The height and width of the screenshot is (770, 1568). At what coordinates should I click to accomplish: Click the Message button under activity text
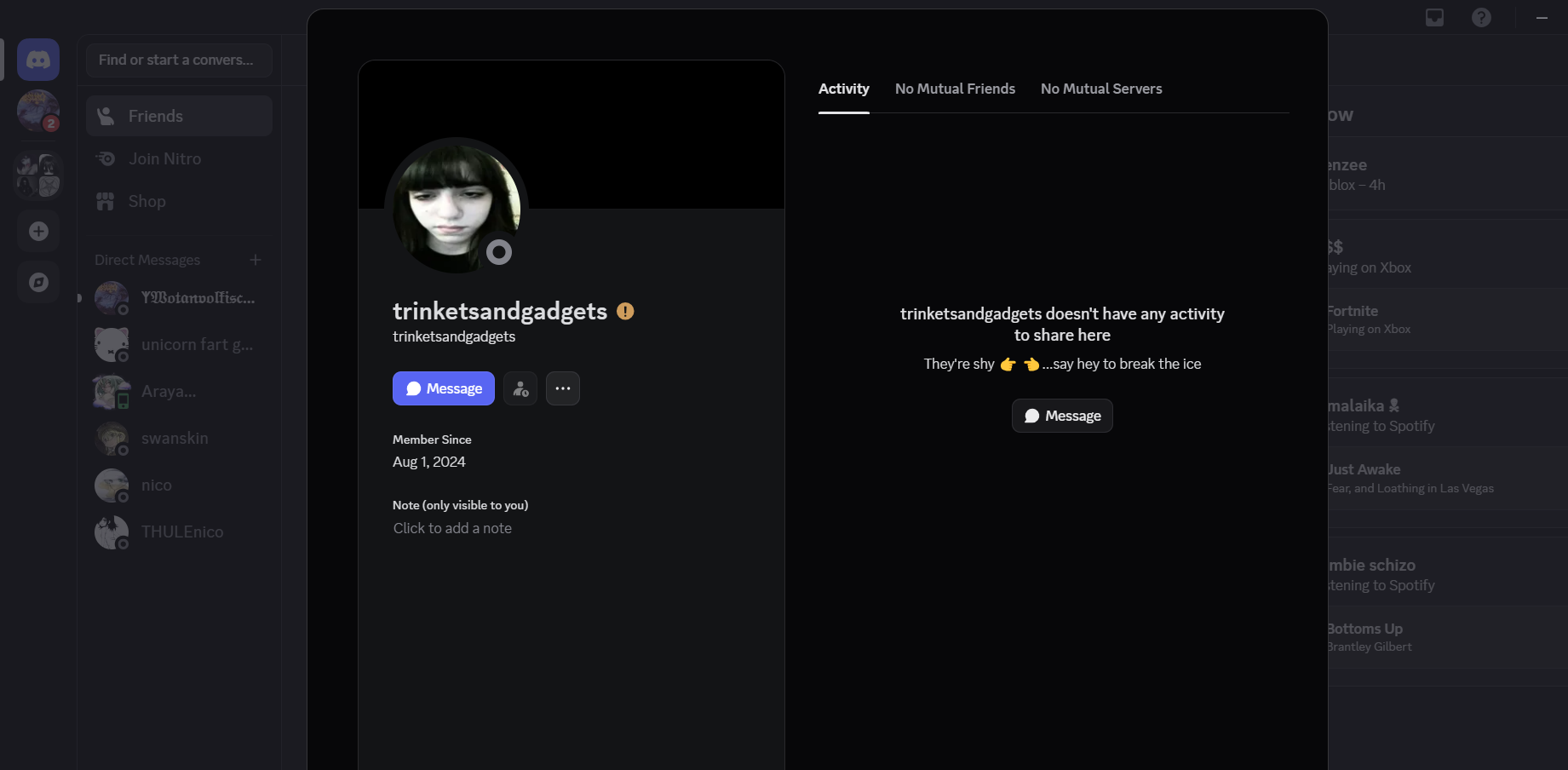point(1062,416)
